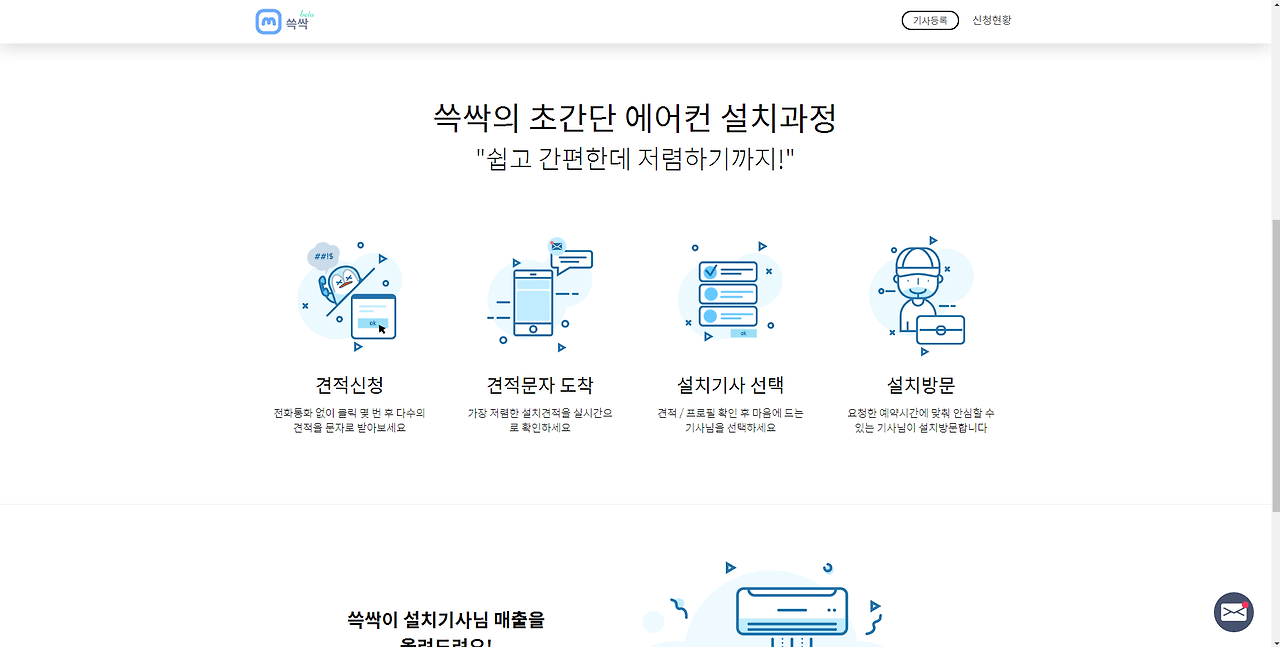
Task: Go to the 신청현황 menu
Action: [x=992, y=20]
